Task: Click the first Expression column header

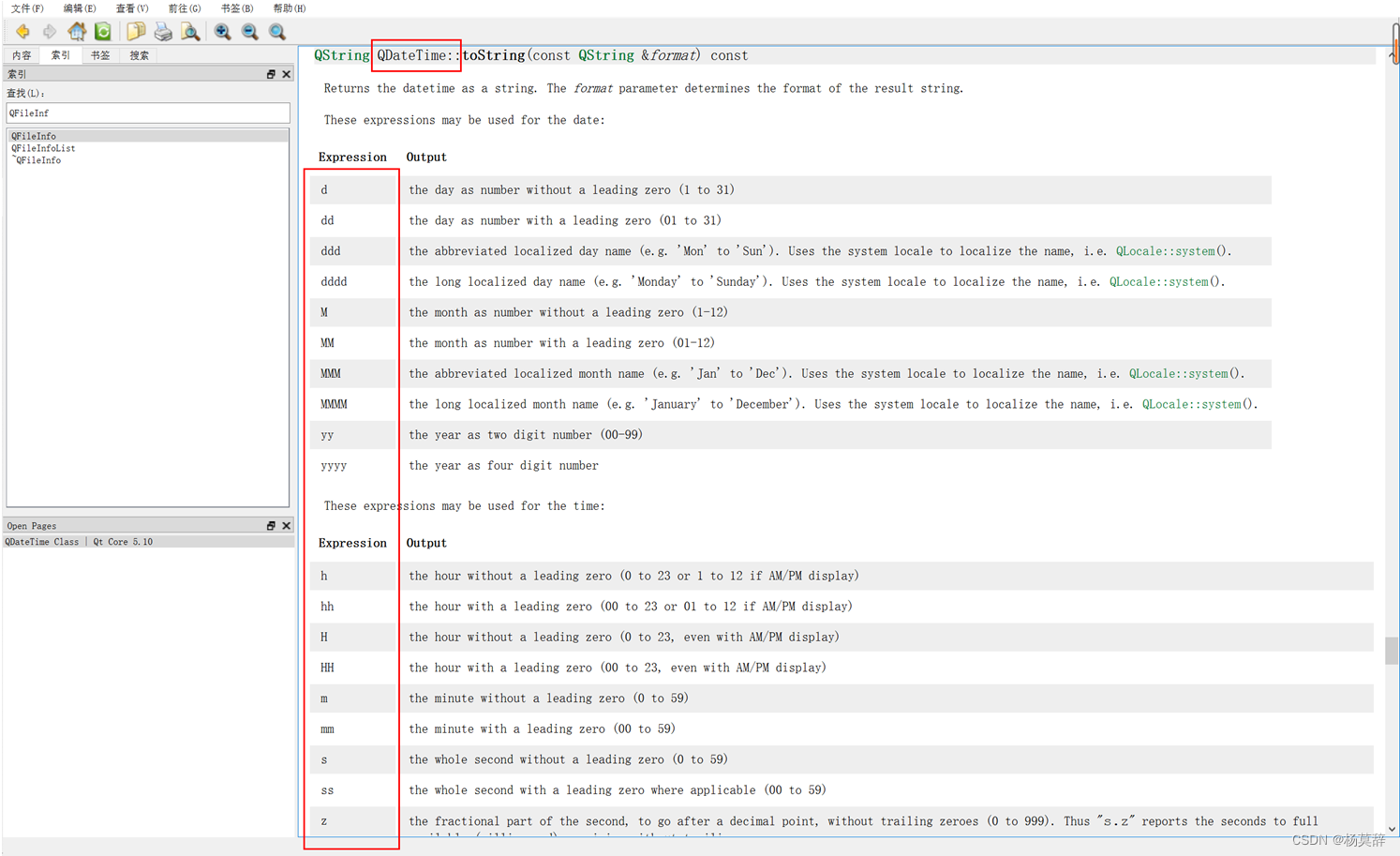Action: (352, 158)
